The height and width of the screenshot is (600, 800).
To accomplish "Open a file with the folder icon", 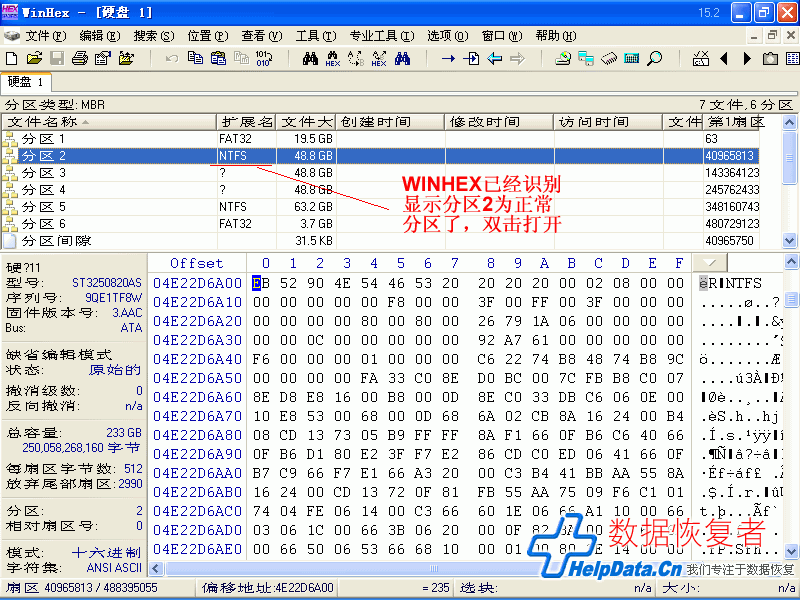I will point(34,58).
